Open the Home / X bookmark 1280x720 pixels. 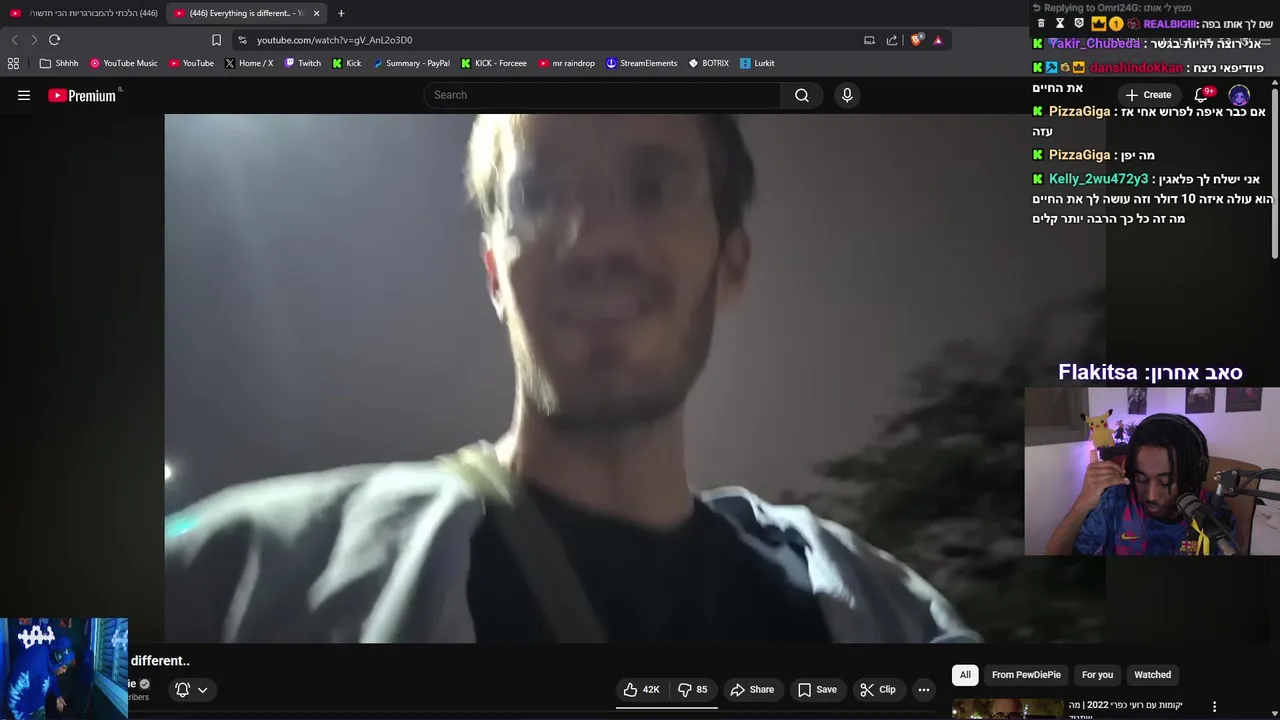tap(249, 63)
